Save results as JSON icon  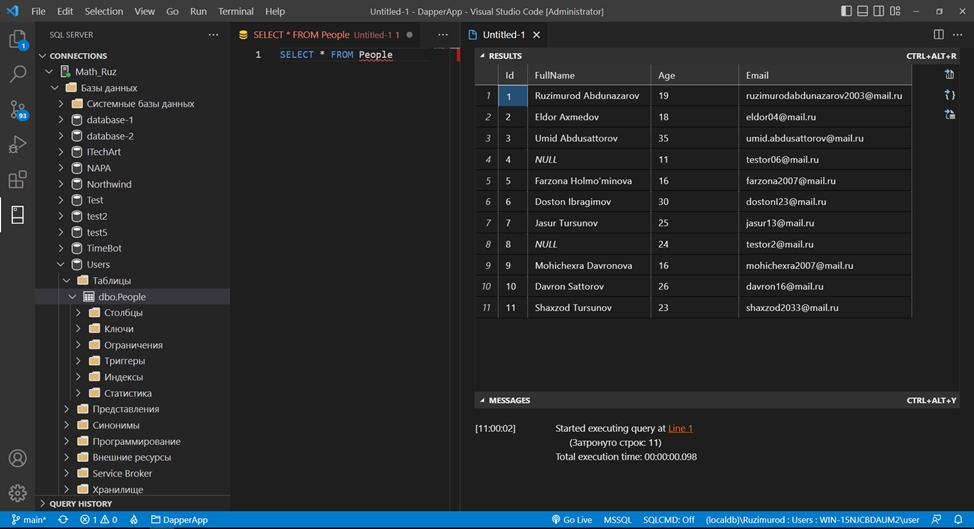click(x=949, y=94)
